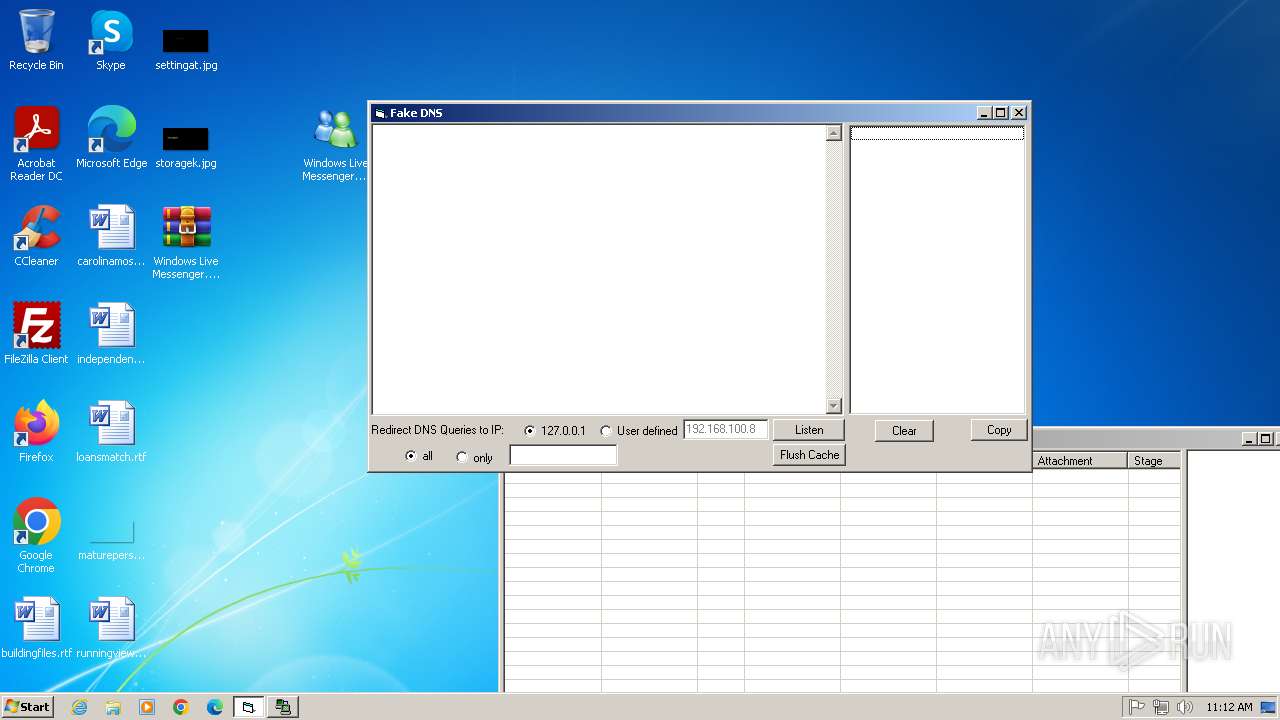Screen dimensions: 1280x720
Task: Click the Fake DNS window title bar icon
Action: [x=380, y=113]
